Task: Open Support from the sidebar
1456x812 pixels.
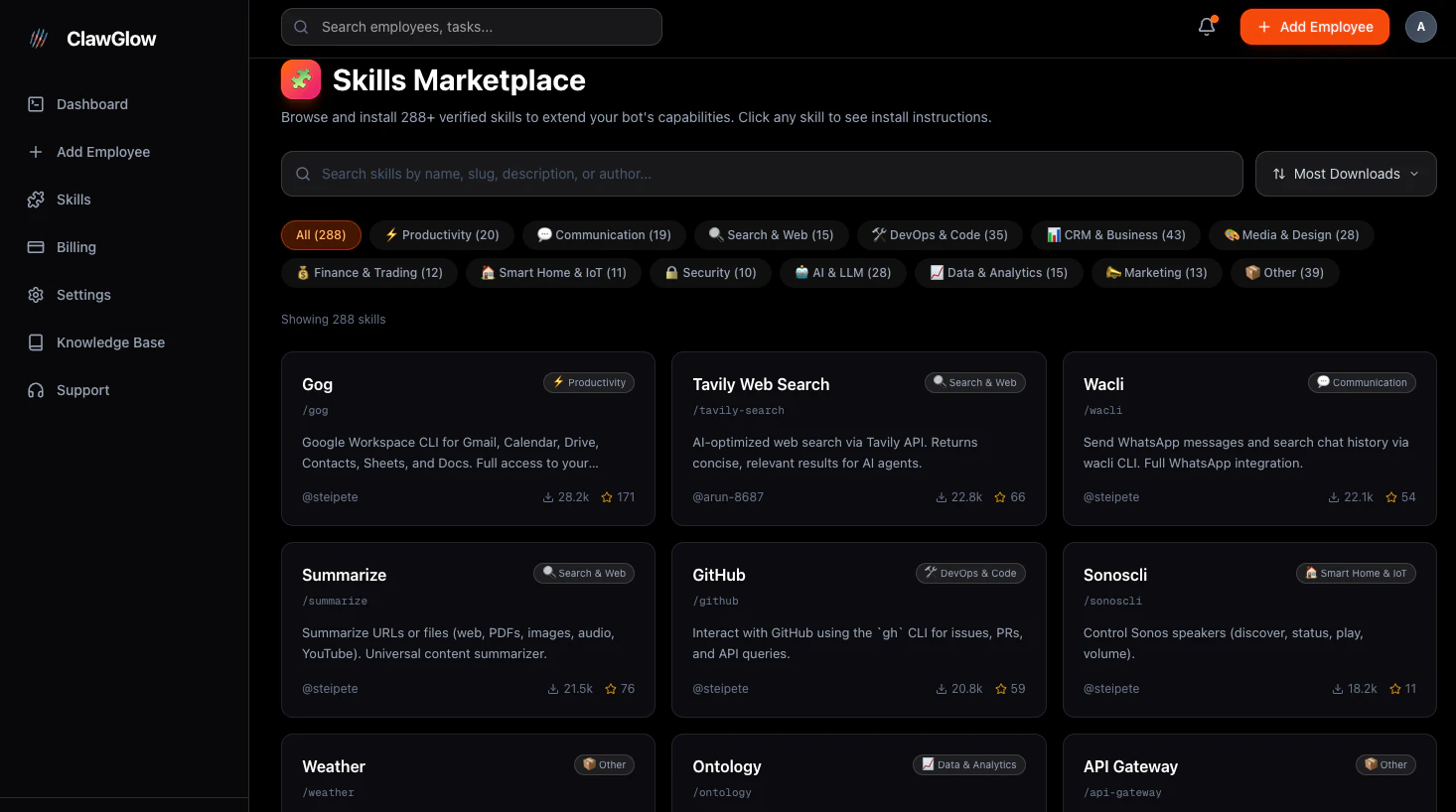Action: 82,390
